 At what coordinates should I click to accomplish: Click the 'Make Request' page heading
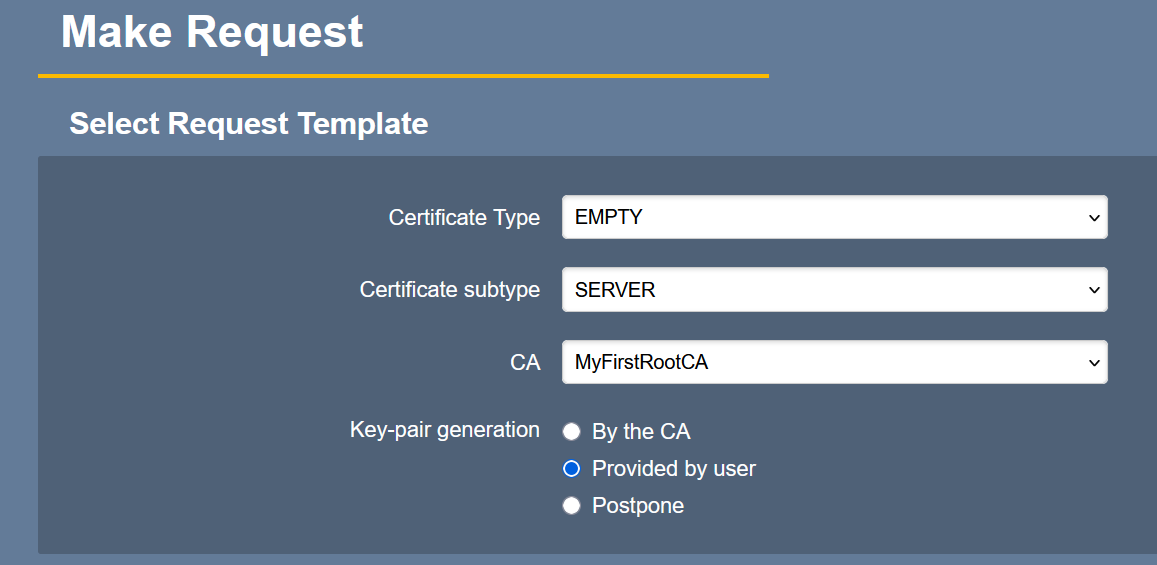point(212,32)
